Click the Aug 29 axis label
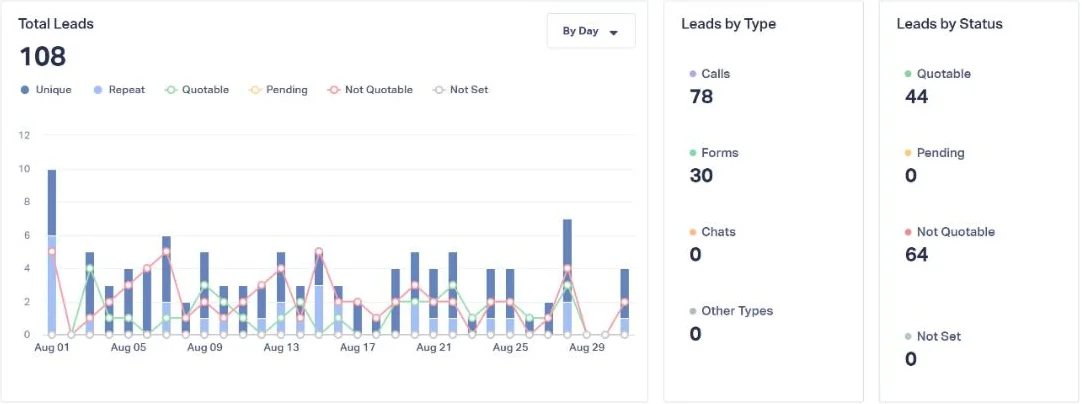The image size is (1082, 404). pyautogui.click(x=587, y=347)
